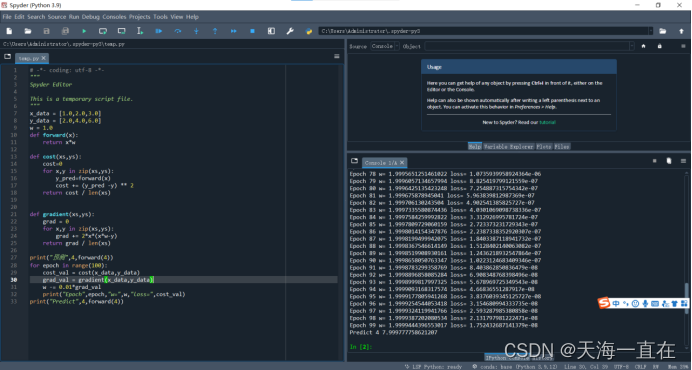Open the Projects menu
Screen dimensions: 692x370
(139, 17)
